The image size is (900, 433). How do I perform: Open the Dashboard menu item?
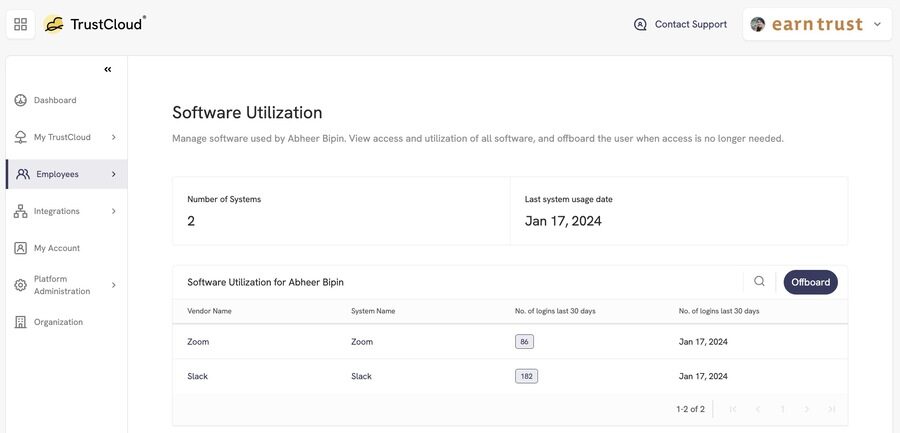[67, 100]
